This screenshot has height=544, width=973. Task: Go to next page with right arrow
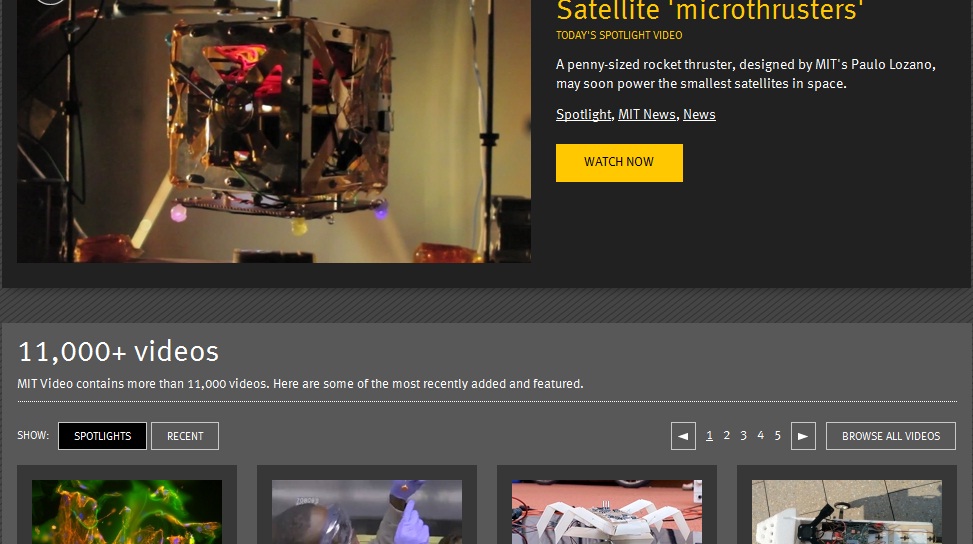803,435
